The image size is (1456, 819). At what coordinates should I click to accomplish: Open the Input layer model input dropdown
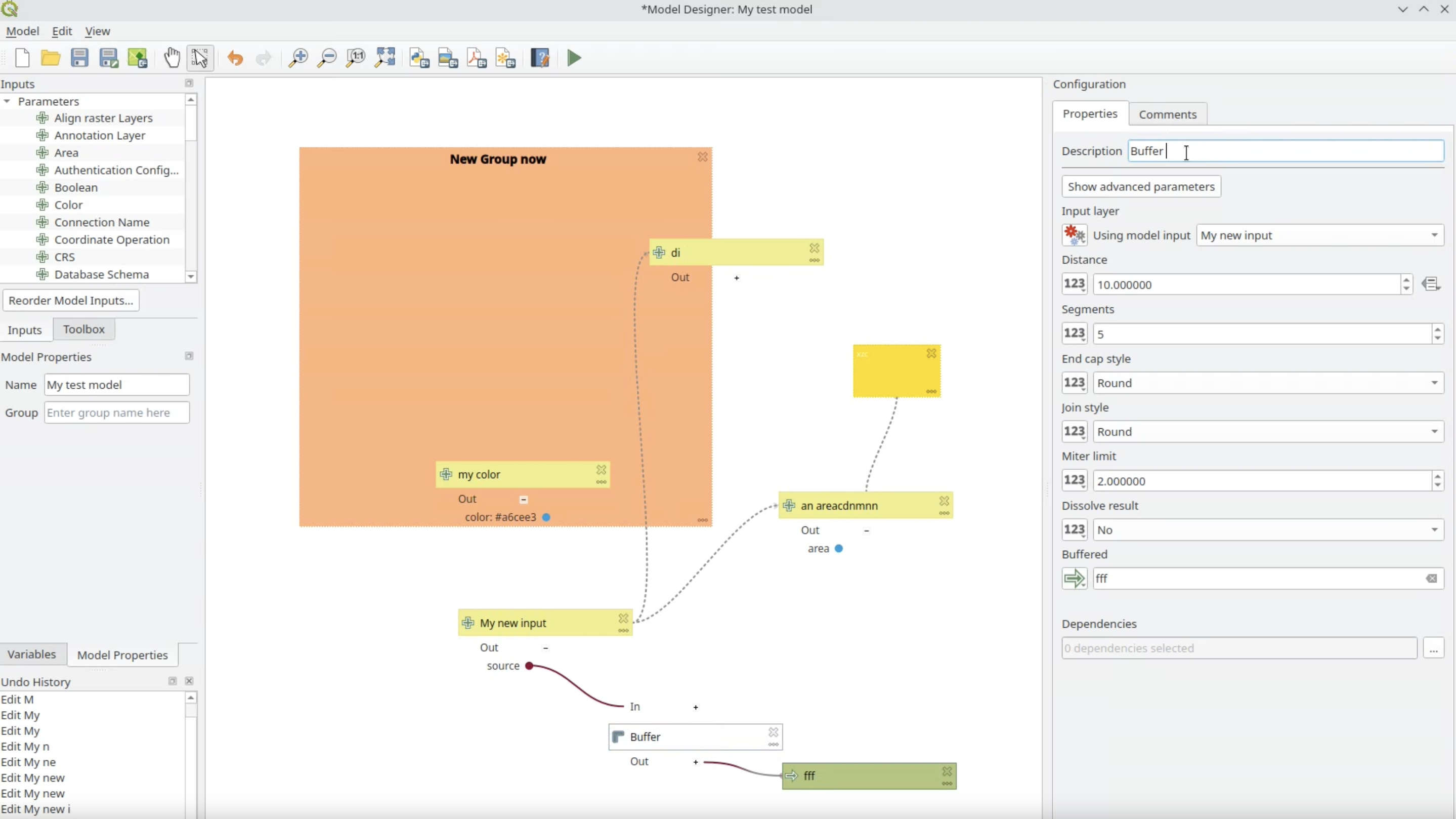pyautogui.click(x=1320, y=235)
